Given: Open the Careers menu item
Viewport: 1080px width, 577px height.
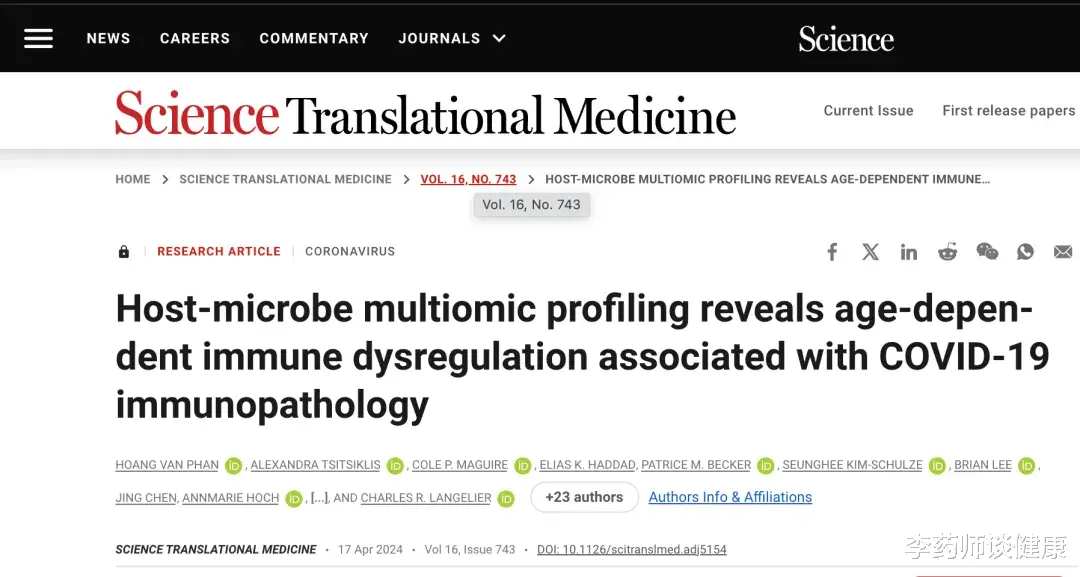Looking at the screenshot, I should pos(195,39).
